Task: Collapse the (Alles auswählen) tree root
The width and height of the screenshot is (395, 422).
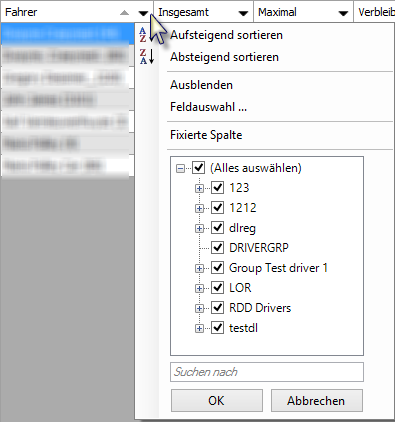Action: pyautogui.click(x=180, y=168)
